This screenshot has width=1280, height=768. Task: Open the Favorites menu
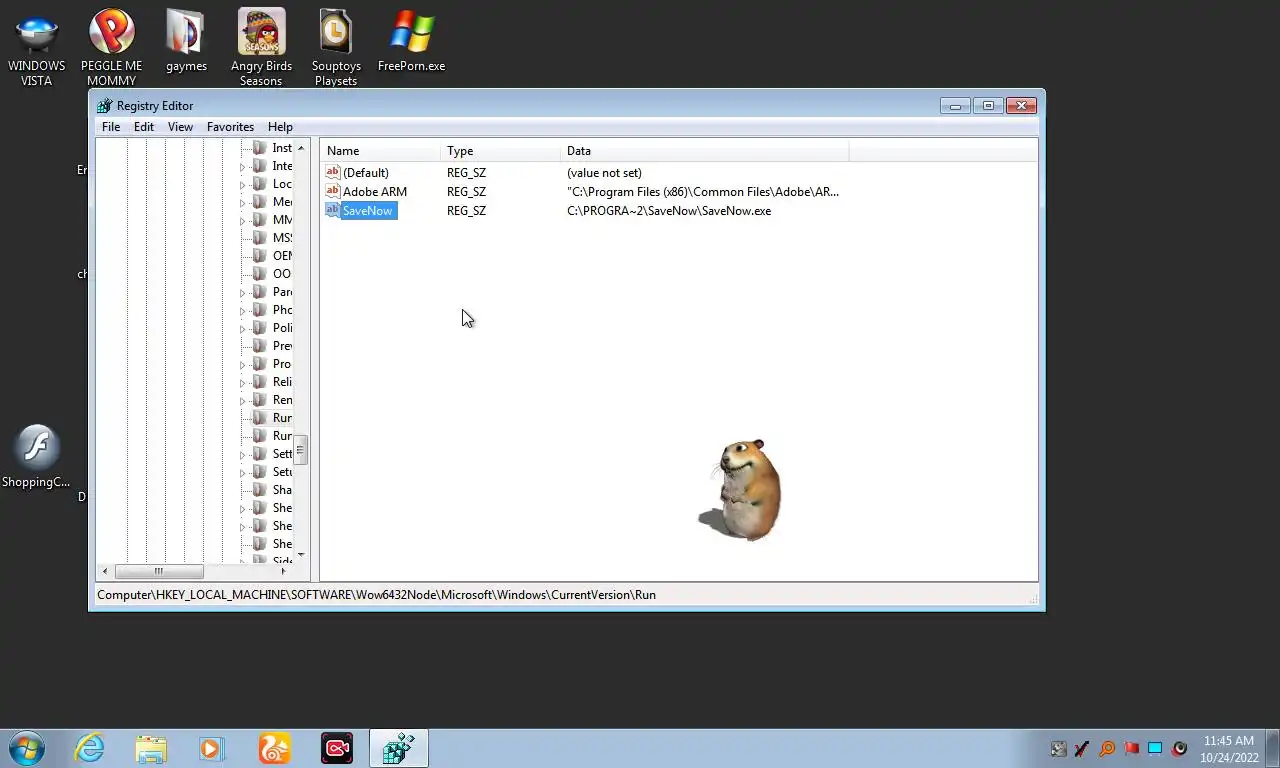click(x=230, y=127)
